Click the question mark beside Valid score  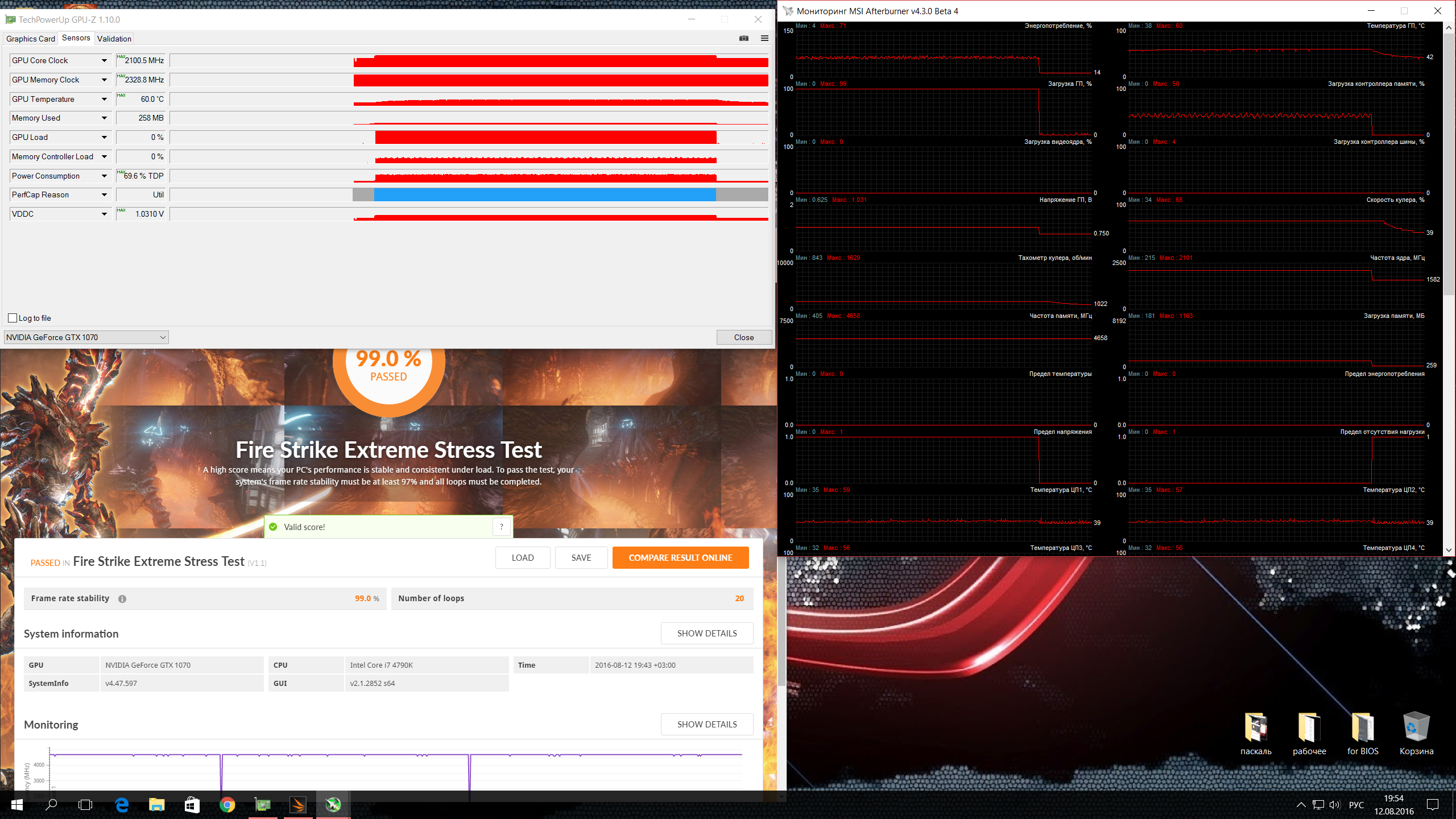pos(501,527)
